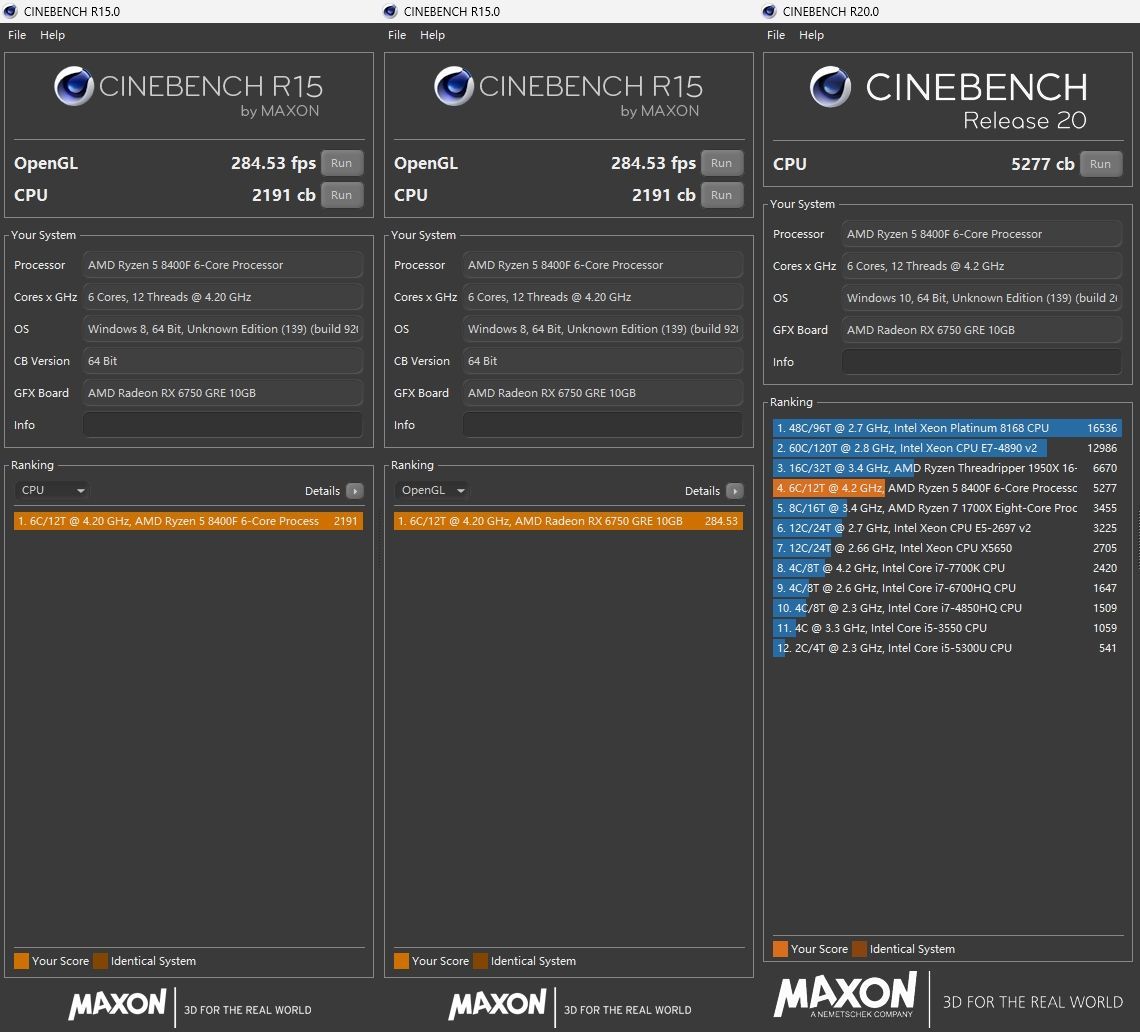The height and width of the screenshot is (1032, 1140).
Task: Click the Cinebench R20.0 title bar app icon
Action: point(769,11)
